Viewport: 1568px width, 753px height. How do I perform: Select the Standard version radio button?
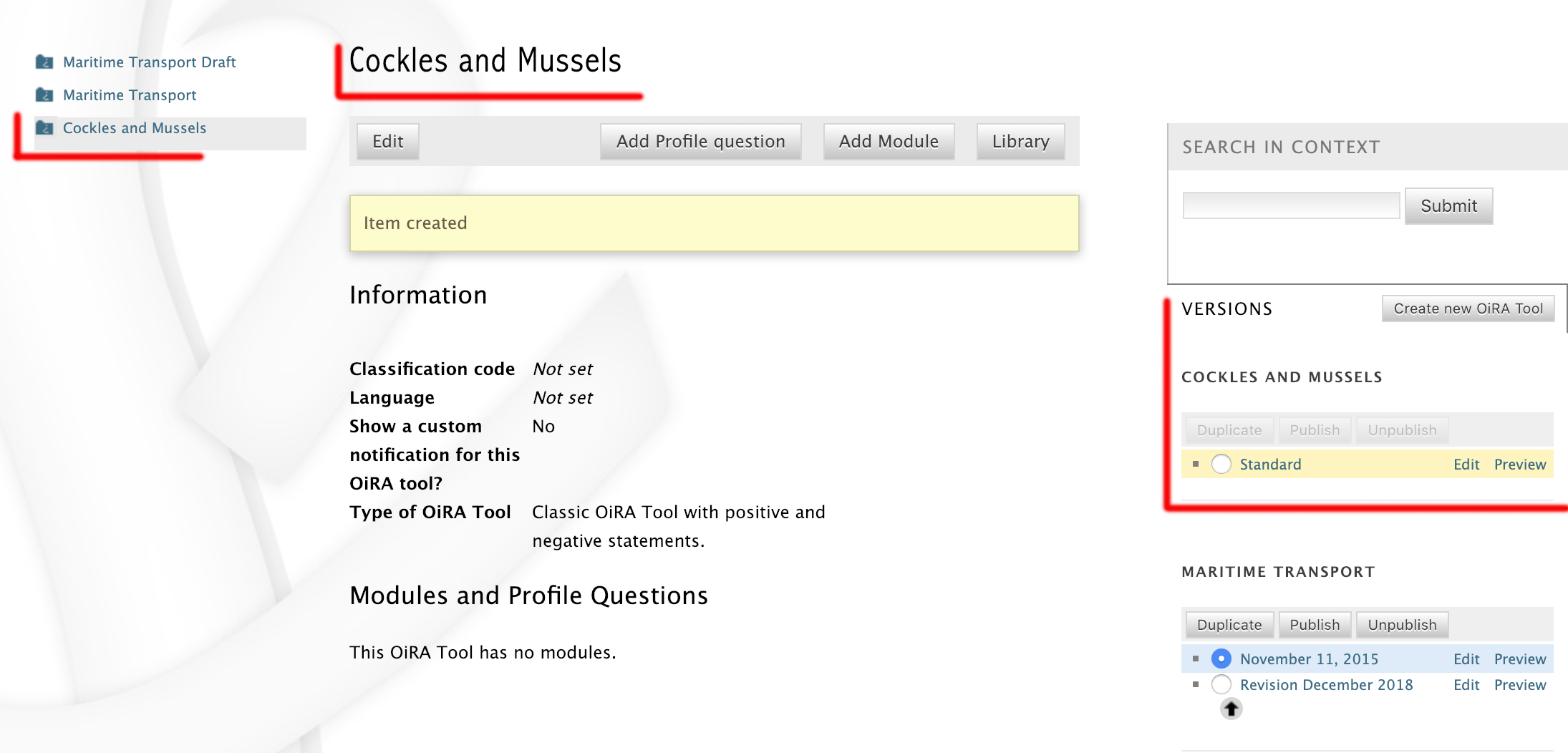tap(1220, 464)
